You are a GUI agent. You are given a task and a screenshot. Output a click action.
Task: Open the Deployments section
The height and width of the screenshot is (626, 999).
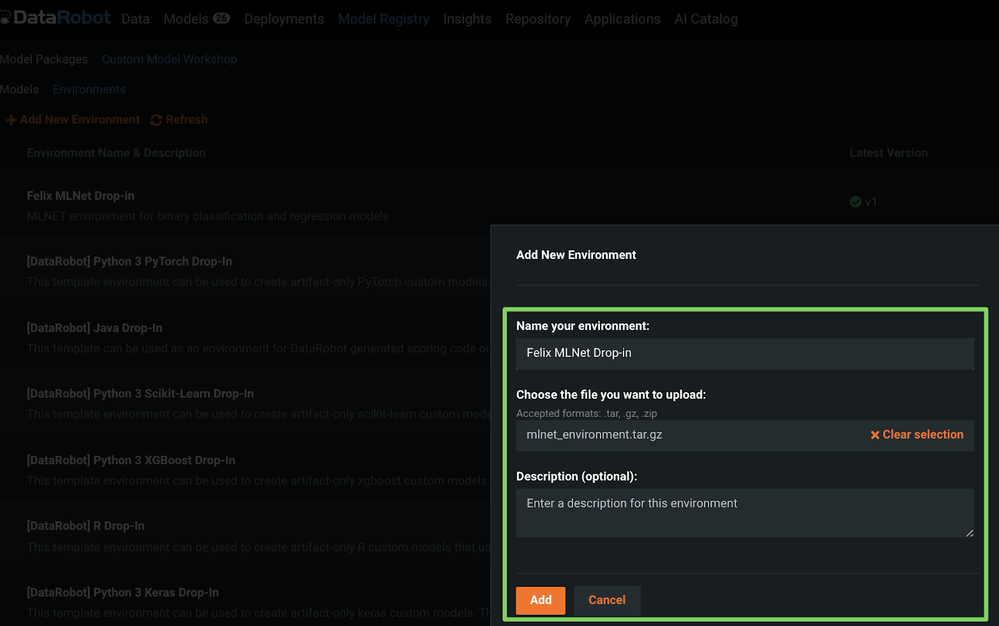pyautogui.click(x=284, y=19)
